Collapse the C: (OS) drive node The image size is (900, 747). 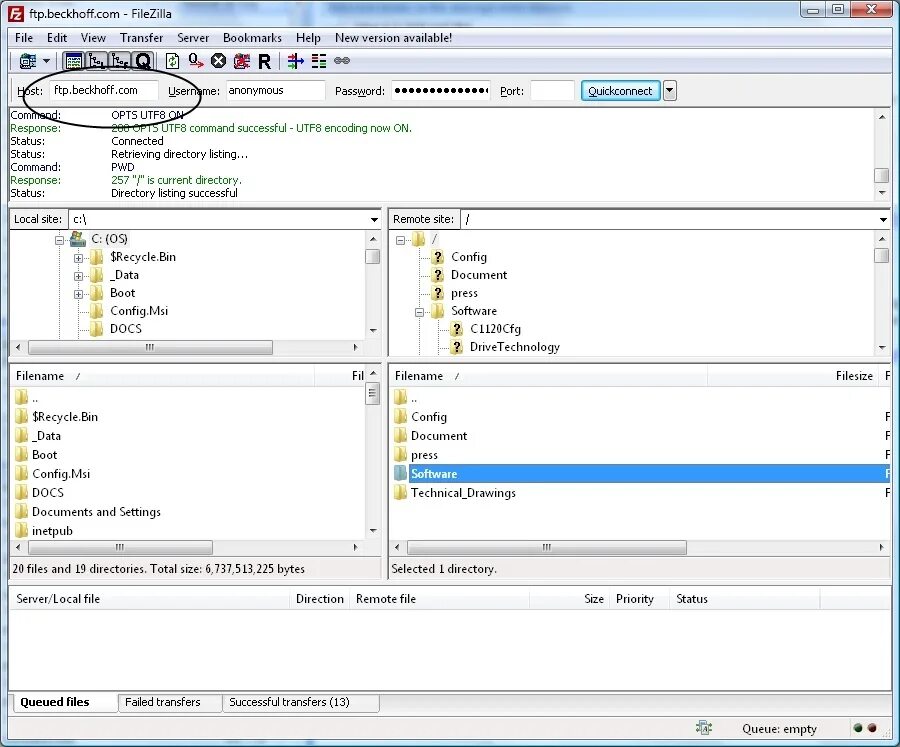59,240
